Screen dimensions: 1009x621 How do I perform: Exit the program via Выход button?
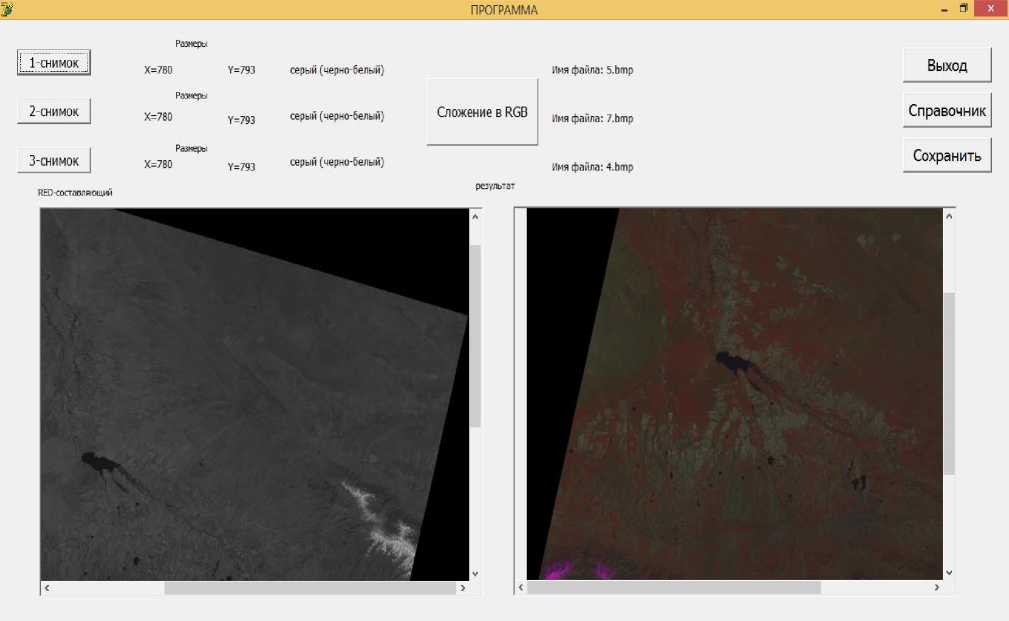pyautogui.click(x=946, y=65)
